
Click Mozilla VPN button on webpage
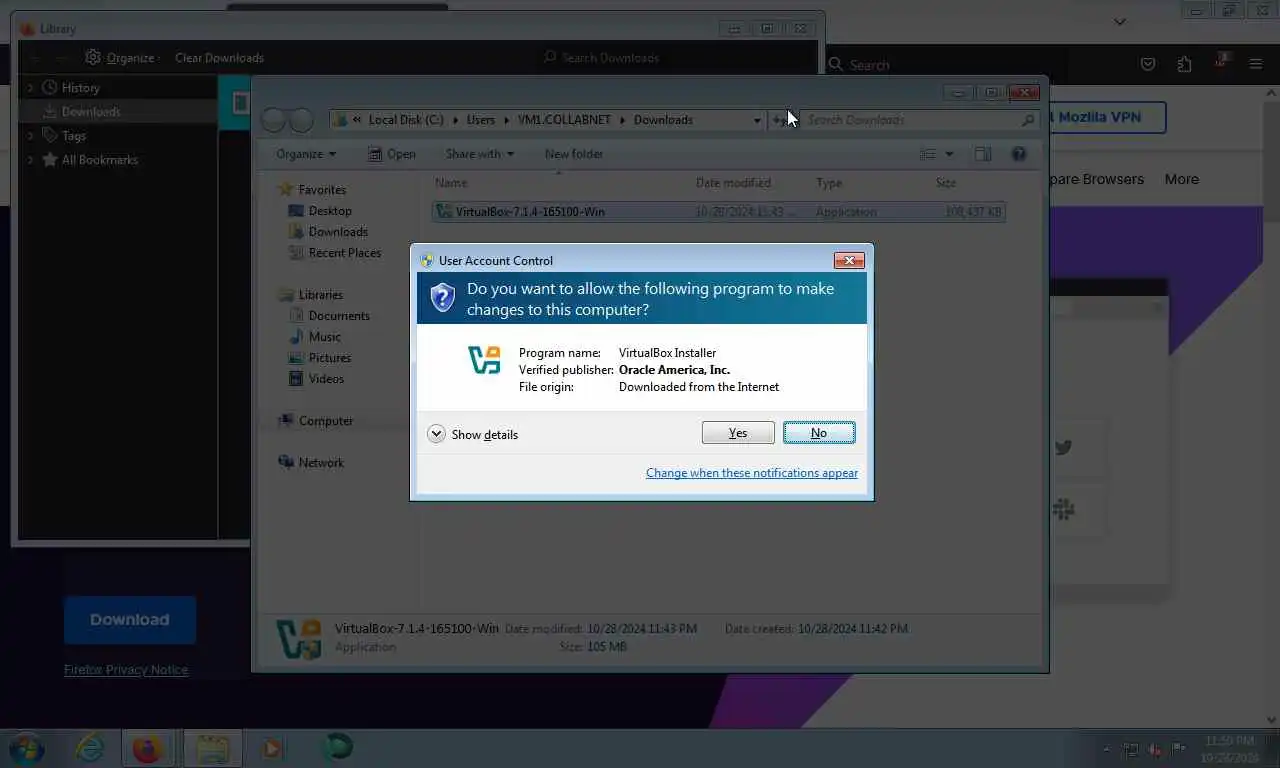pos(1103,117)
